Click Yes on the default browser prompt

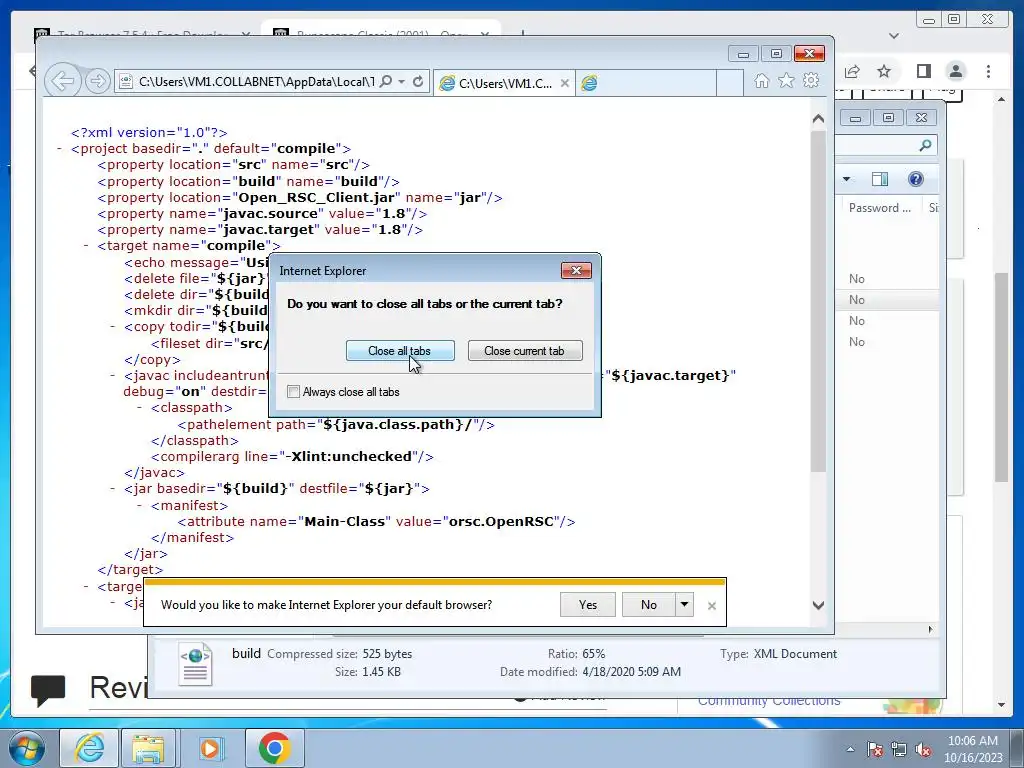click(588, 605)
